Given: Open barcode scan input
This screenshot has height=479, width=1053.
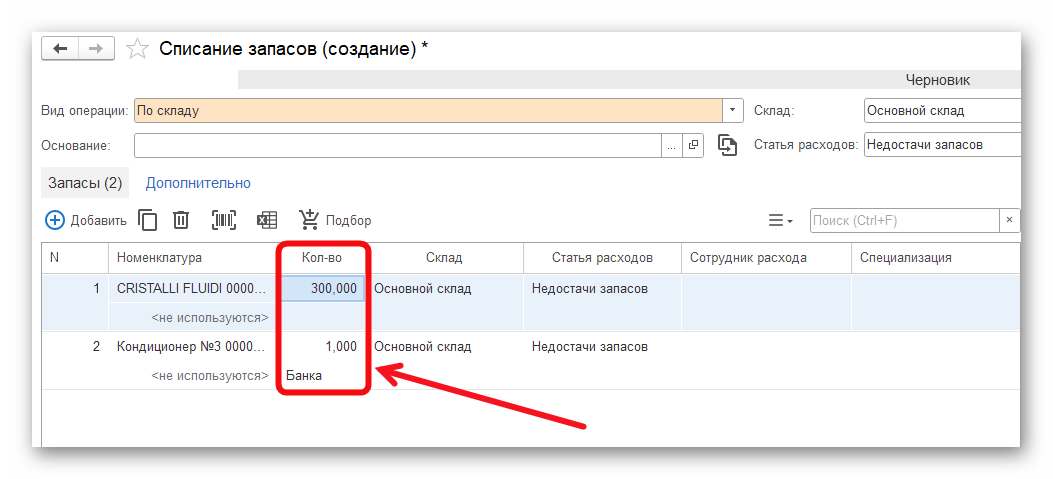Looking at the screenshot, I should pyautogui.click(x=224, y=220).
